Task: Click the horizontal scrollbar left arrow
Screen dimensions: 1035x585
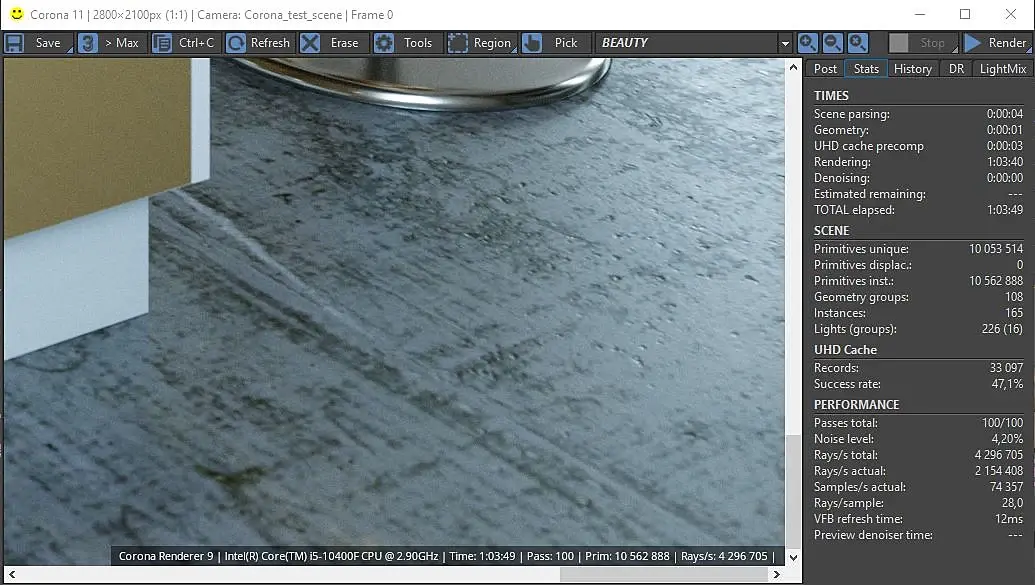Action: pyautogui.click(x=12, y=575)
